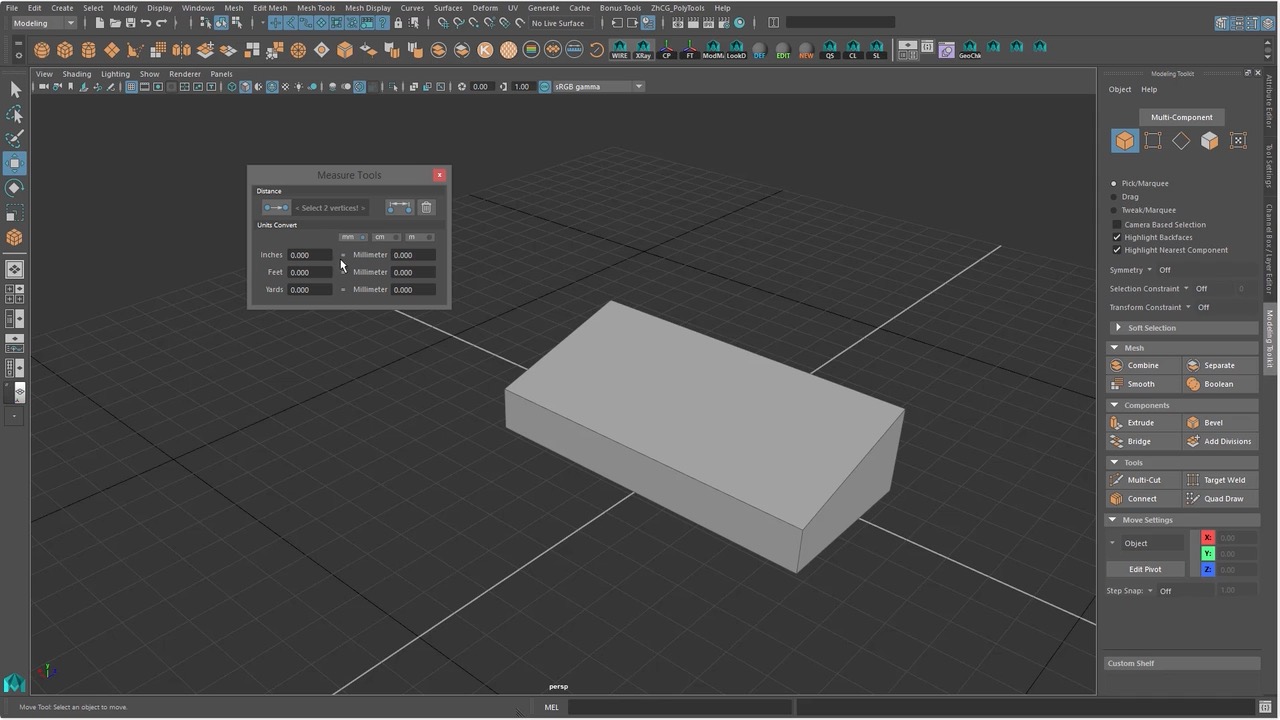Image resolution: width=1280 pixels, height=720 pixels.
Task: Click the Multi-Component button
Action: coord(1181,117)
